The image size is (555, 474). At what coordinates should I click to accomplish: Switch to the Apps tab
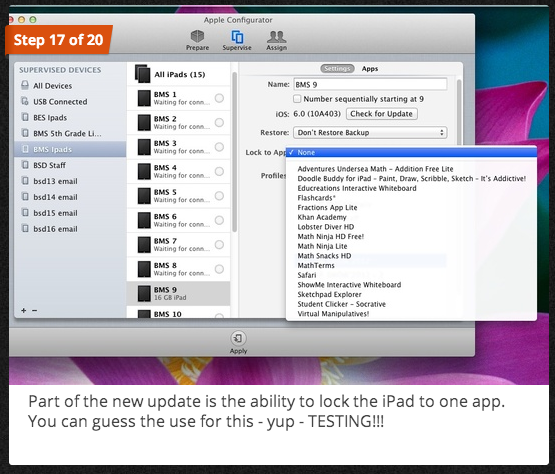(370, 69)
